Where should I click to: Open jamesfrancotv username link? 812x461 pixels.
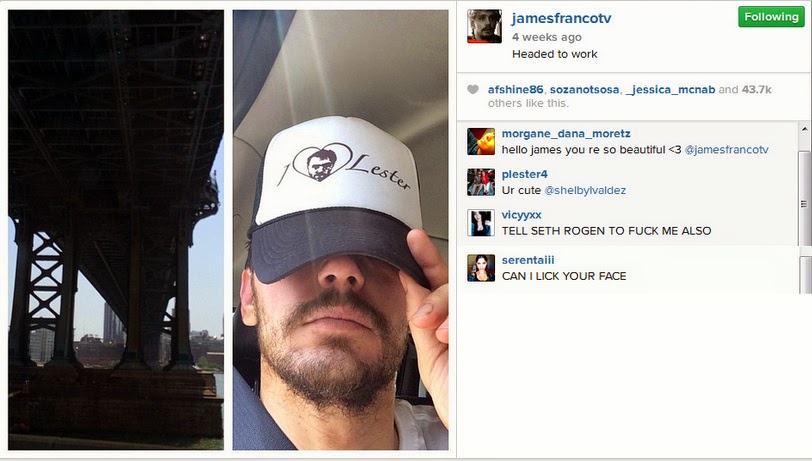tap(561, 19)
